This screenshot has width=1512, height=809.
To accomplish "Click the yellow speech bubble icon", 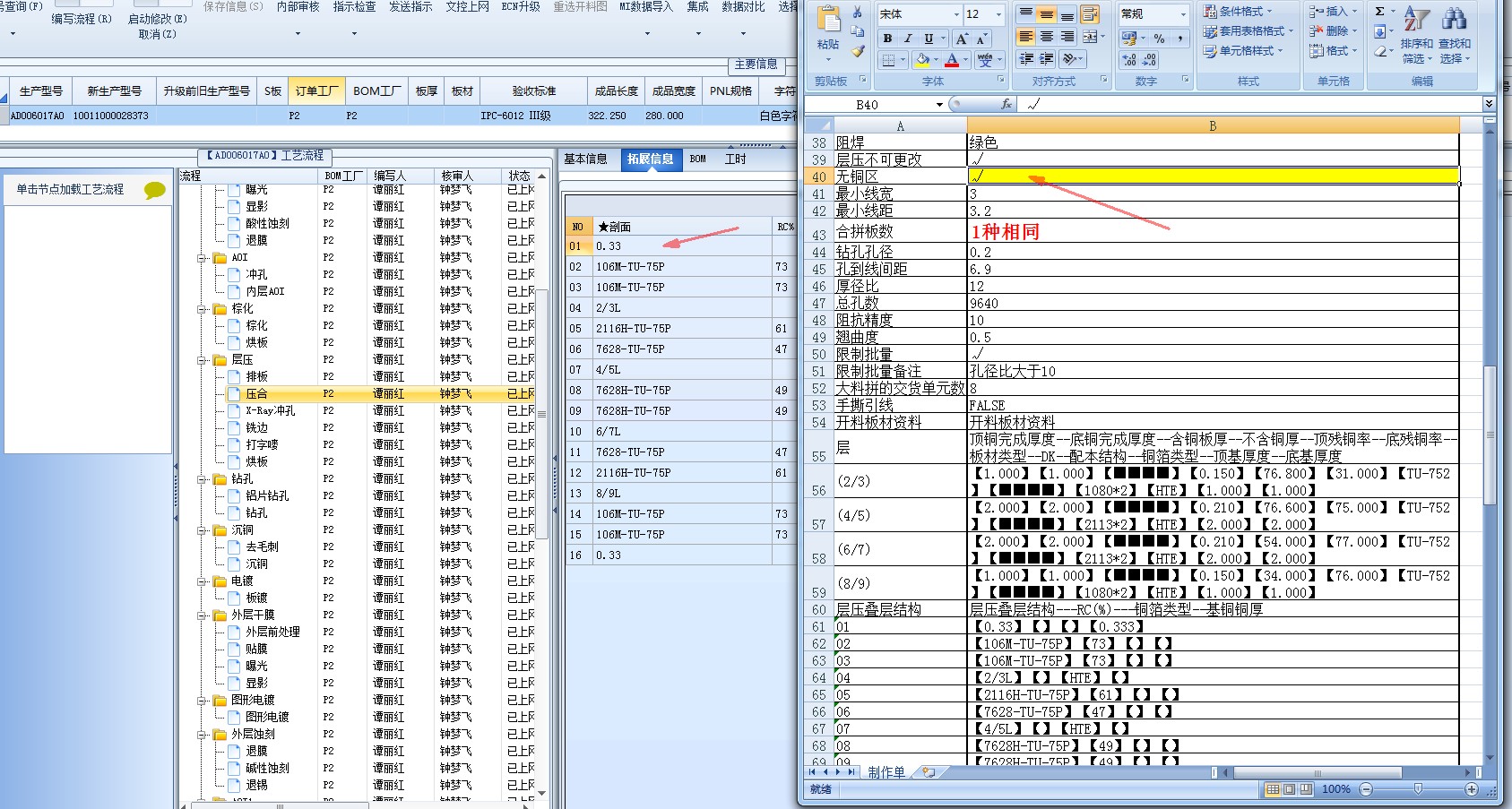I will click(155, 190).
